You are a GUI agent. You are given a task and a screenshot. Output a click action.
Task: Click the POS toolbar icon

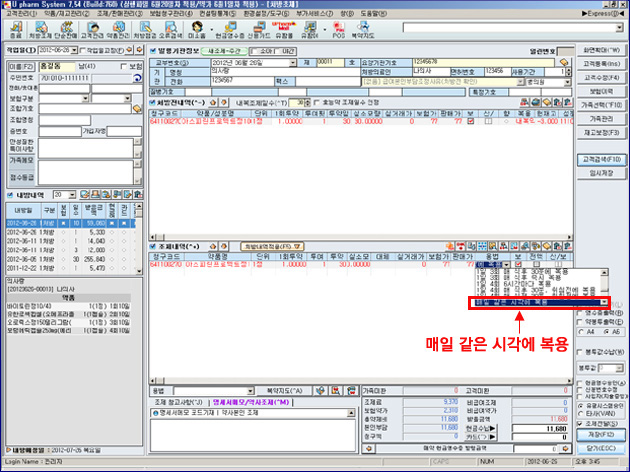tap(339, 30)
